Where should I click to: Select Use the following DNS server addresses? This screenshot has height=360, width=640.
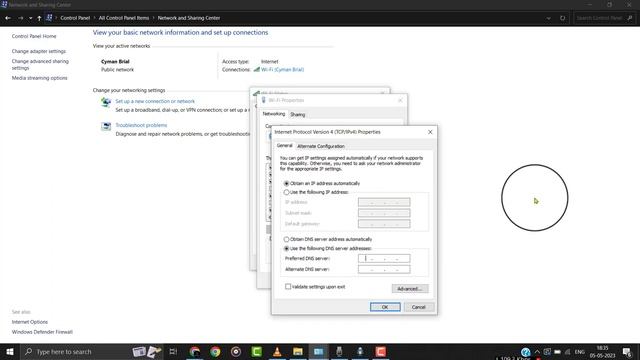click(286, 249)
